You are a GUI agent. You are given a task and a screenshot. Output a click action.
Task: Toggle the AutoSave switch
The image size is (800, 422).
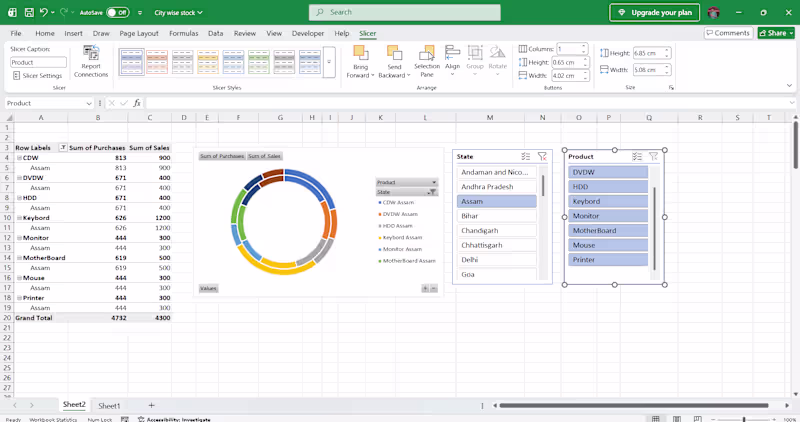(118, 12)
